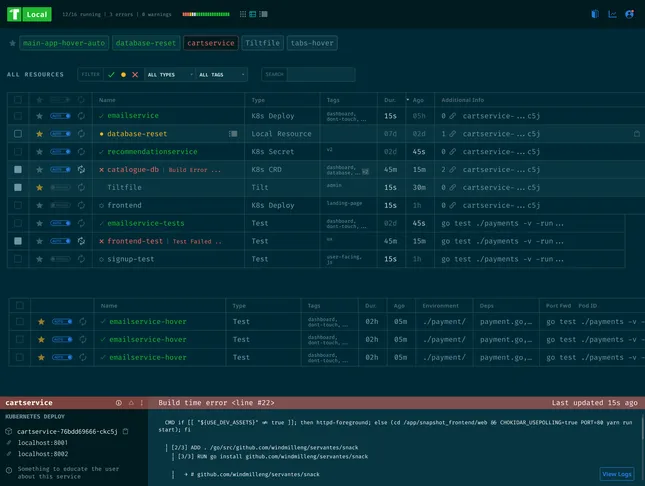Open the metrics chart icon
Viewport: 645px width, 486px height.
click(613, 14)
